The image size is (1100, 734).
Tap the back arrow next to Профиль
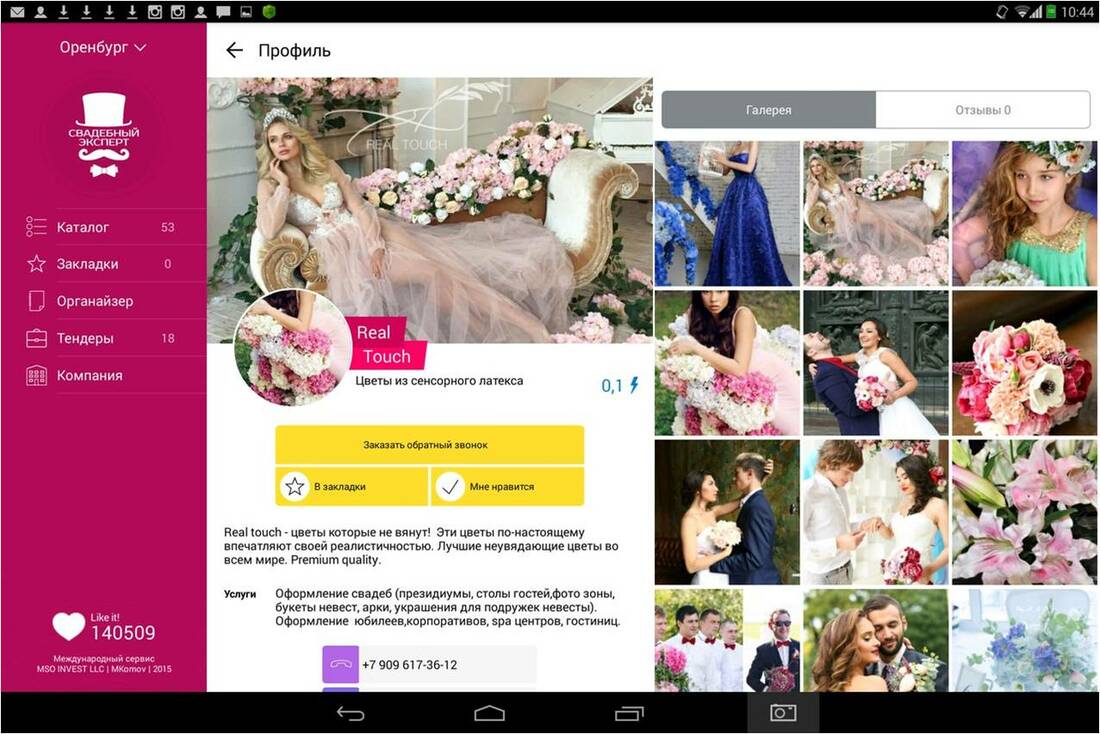pyautogui.click(x=234, y=51)
